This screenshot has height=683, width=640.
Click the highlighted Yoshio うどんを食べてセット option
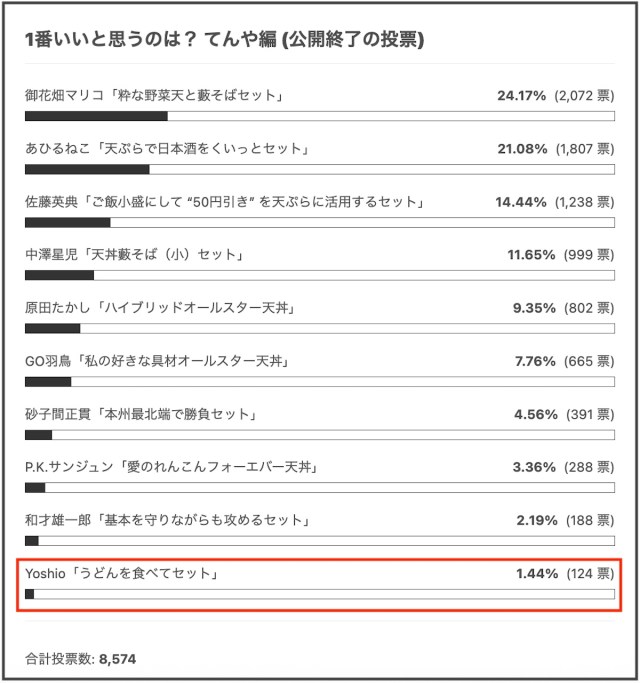pyautogui.click(x=122, y=574)
